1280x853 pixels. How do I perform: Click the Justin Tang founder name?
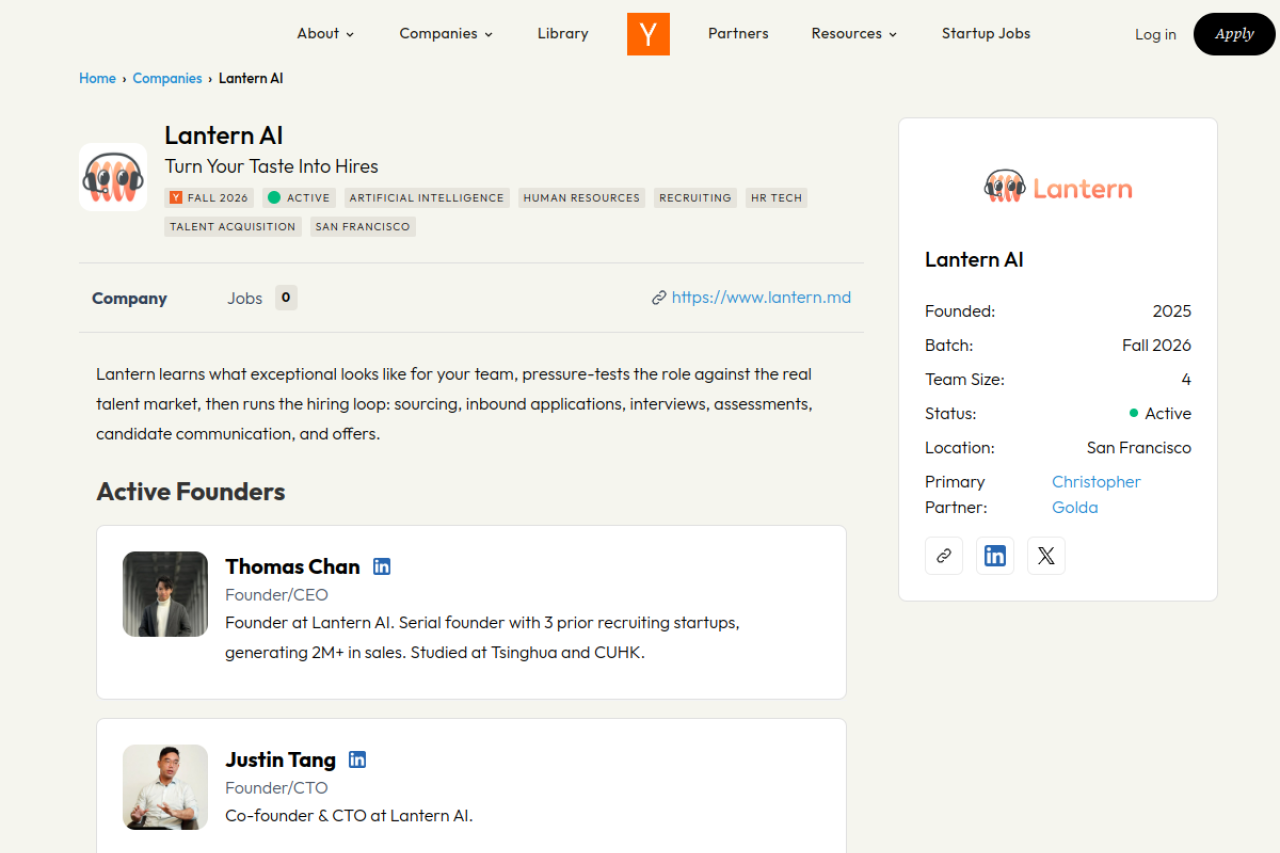coord(280,759)
